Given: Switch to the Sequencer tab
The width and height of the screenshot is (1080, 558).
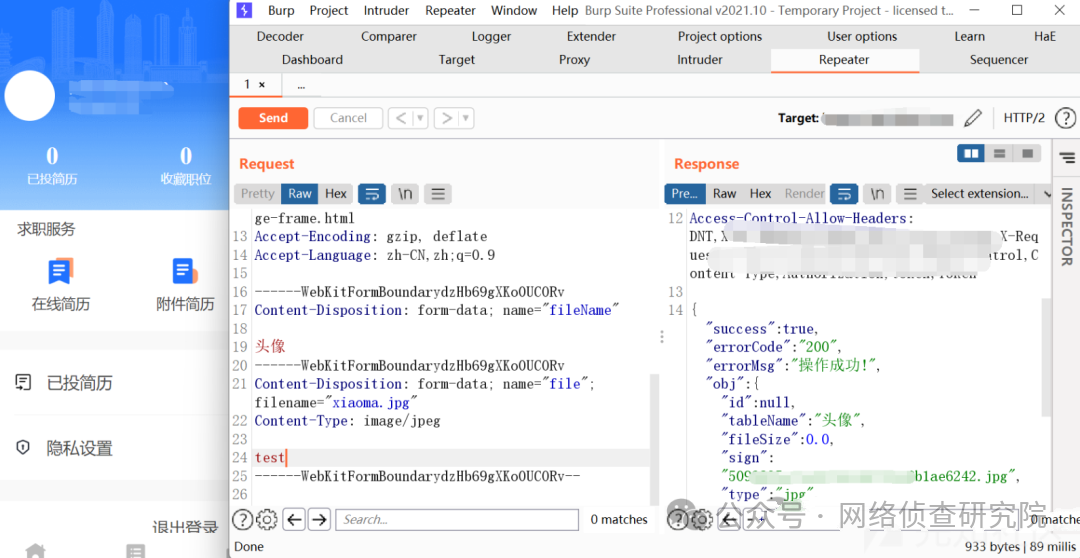Looking at the screenshot, I should click(999, 60).
